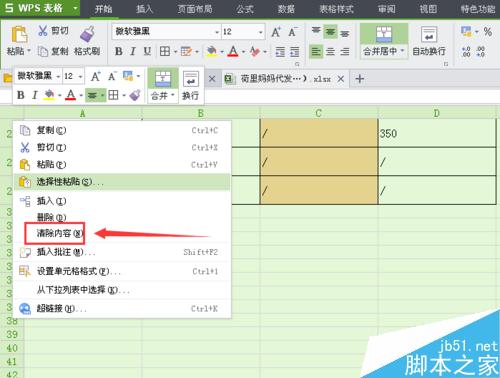Open the WPS 表格 application menu dropdown
500x378 pixels.
click(76, 8)
